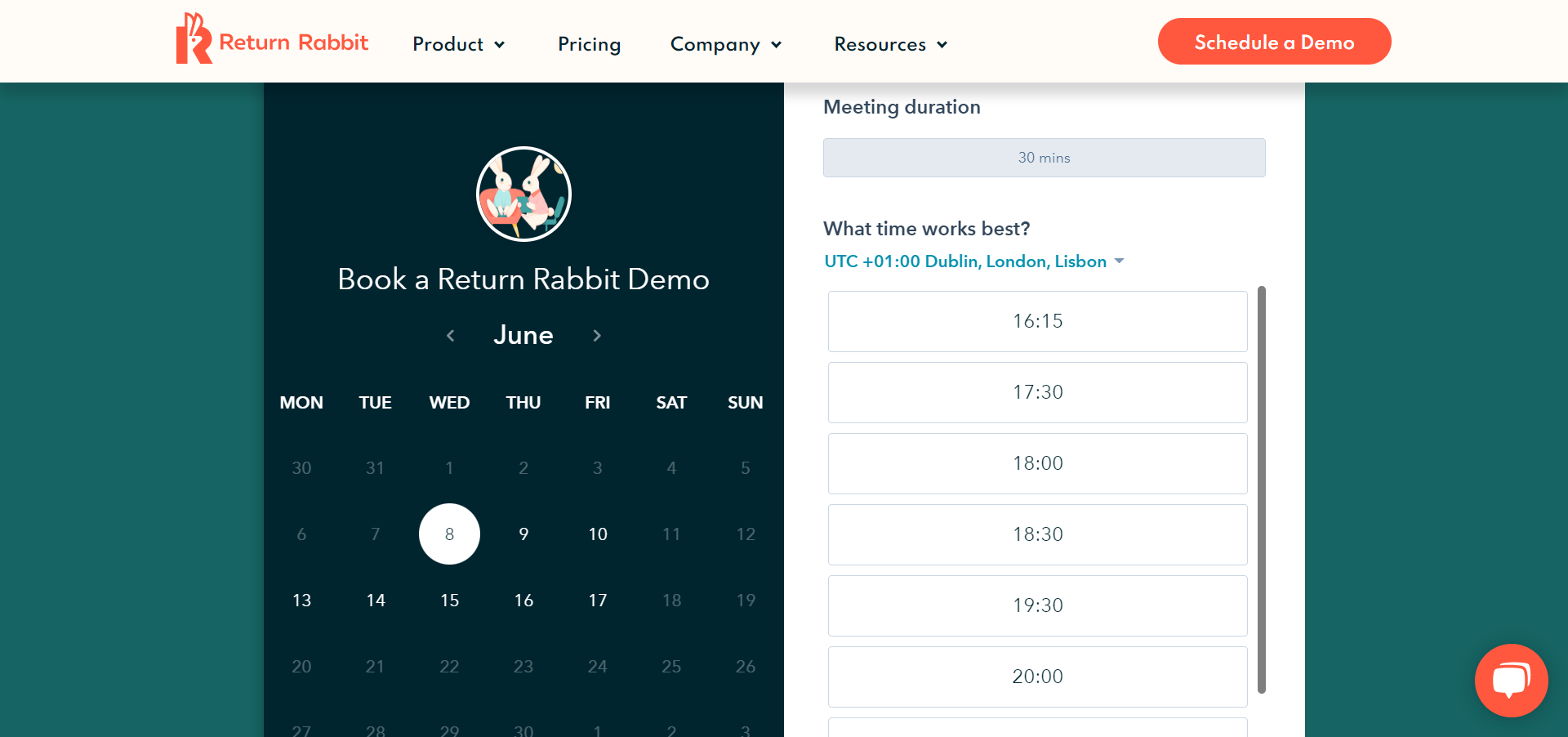Open the Pricing page
The width and height of the screenshot is (1568, 737).
pos(589,45)
